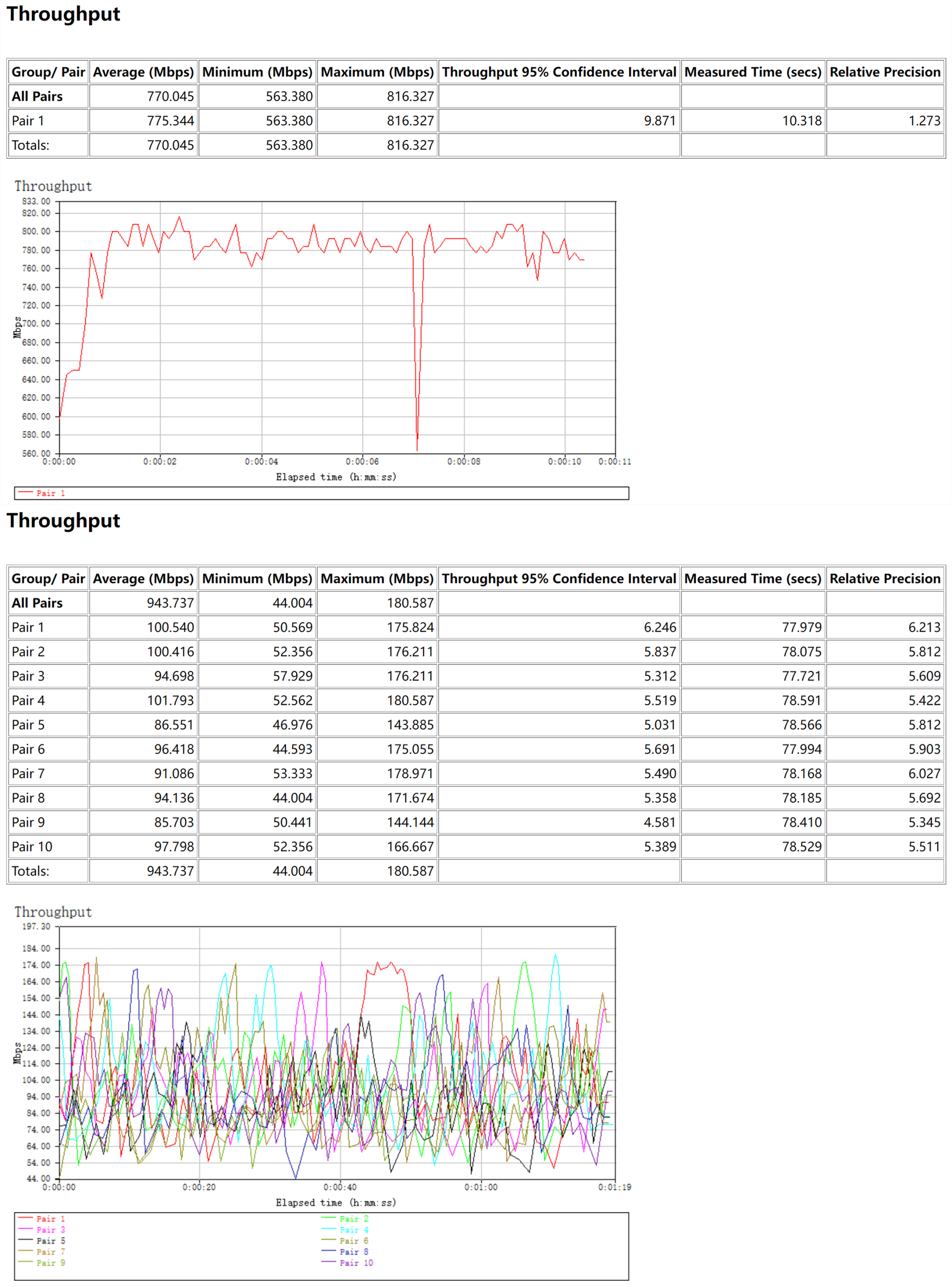Click the Pair 8 blue legend entry
This screenshot has height=1287, width=952.
(x=353, y=1251)
